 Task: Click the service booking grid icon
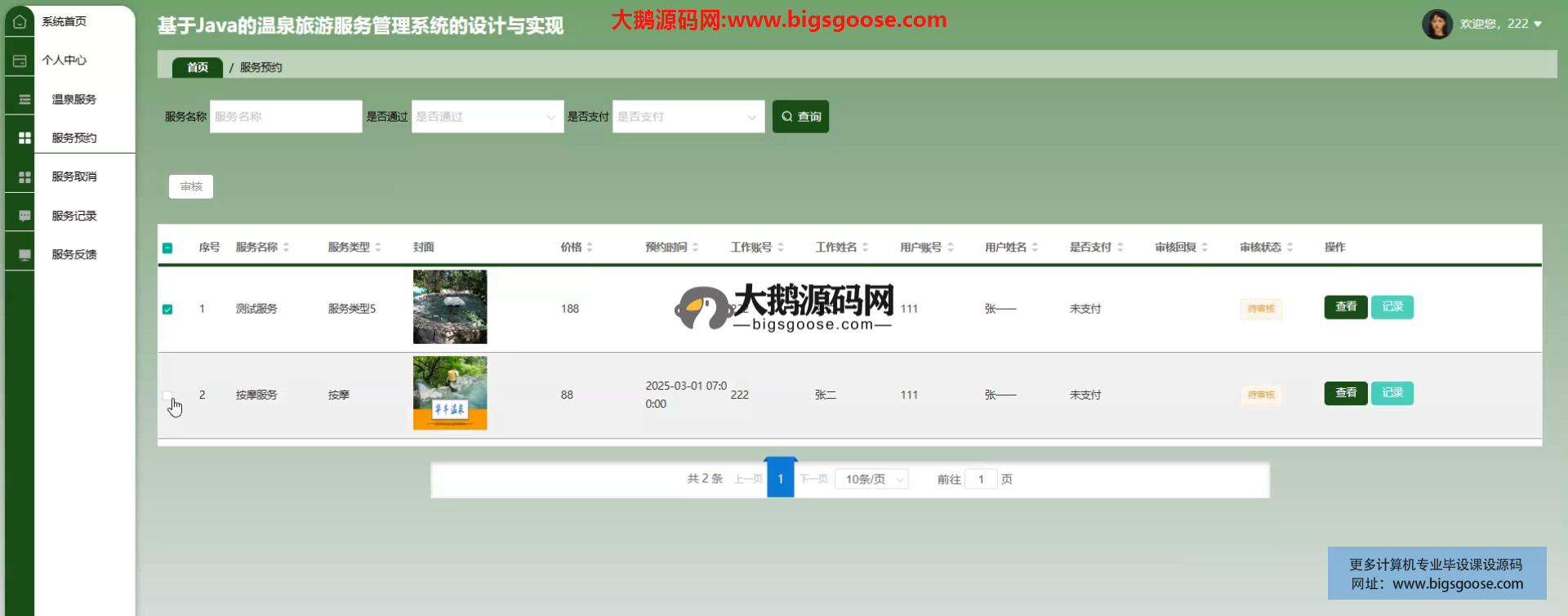tap(24, 138)
